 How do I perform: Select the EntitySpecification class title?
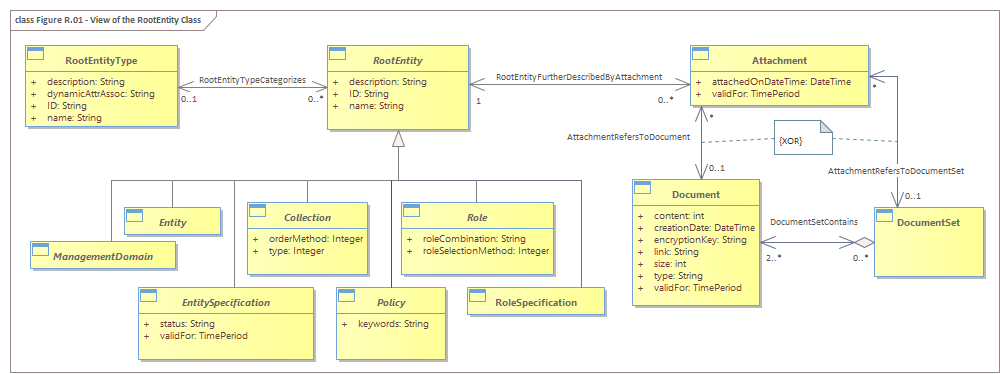226,303
